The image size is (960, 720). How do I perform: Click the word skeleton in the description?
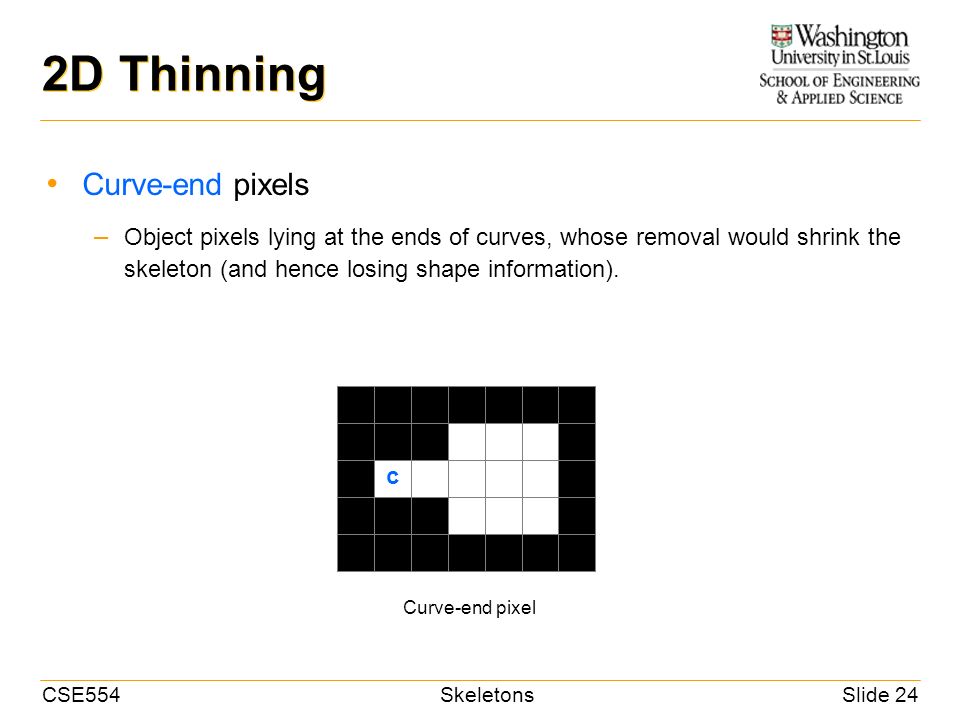pyautogui.click(x=168, y=269)
